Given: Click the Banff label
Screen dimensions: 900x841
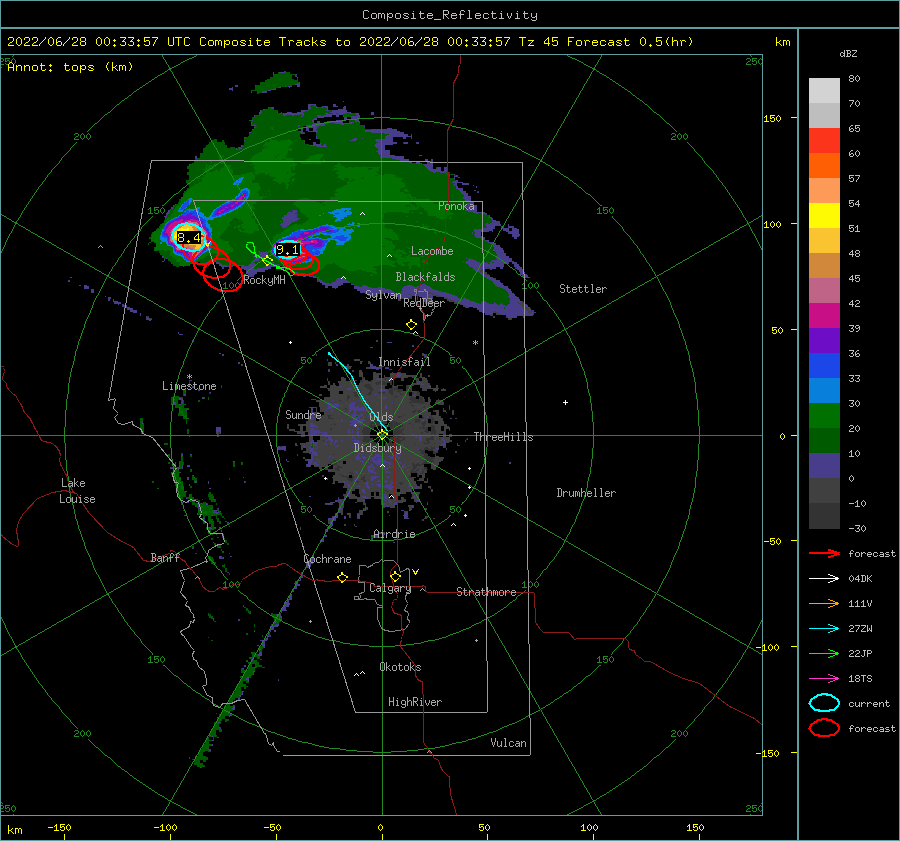Looking at the screenshot, I should pyautogui.click(x=165, y=557).
